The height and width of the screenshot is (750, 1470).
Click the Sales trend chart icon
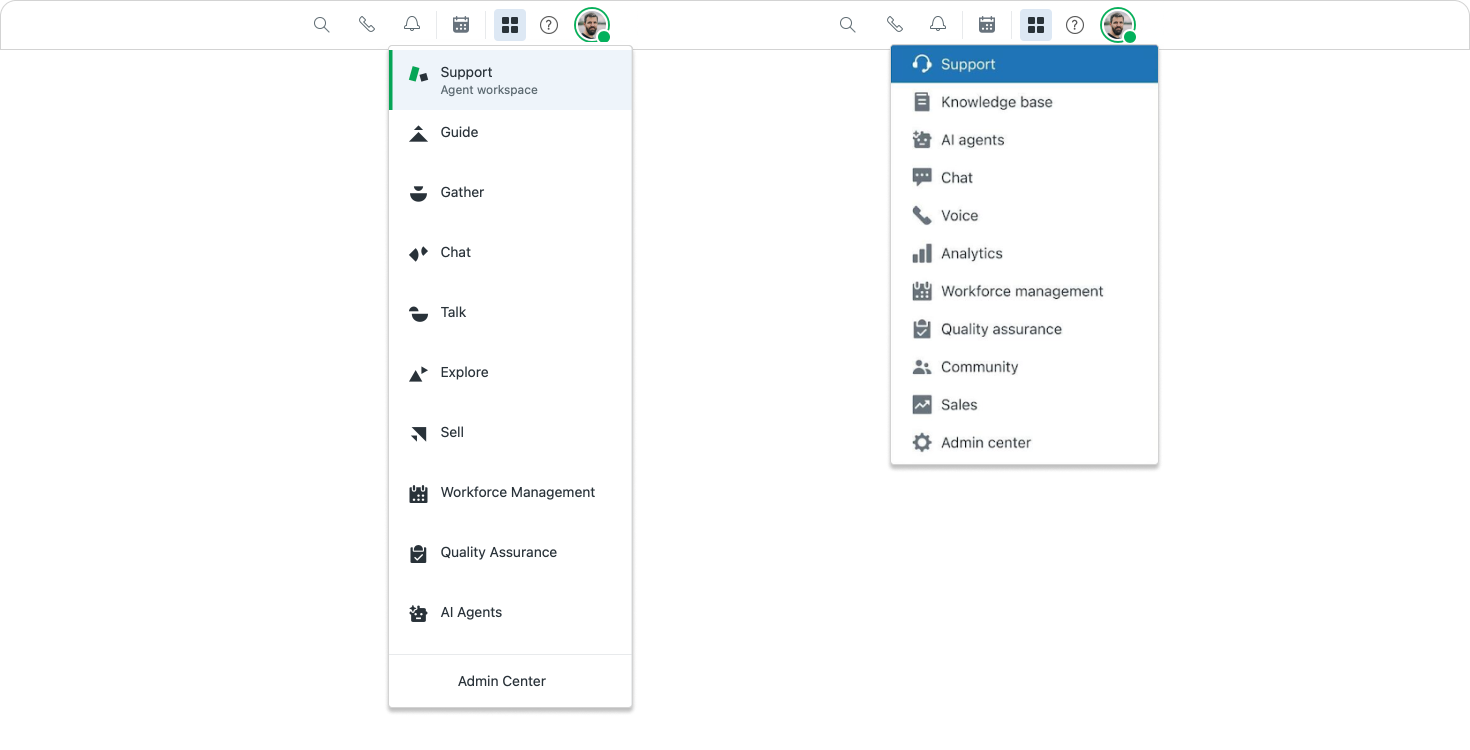point(922,405)
